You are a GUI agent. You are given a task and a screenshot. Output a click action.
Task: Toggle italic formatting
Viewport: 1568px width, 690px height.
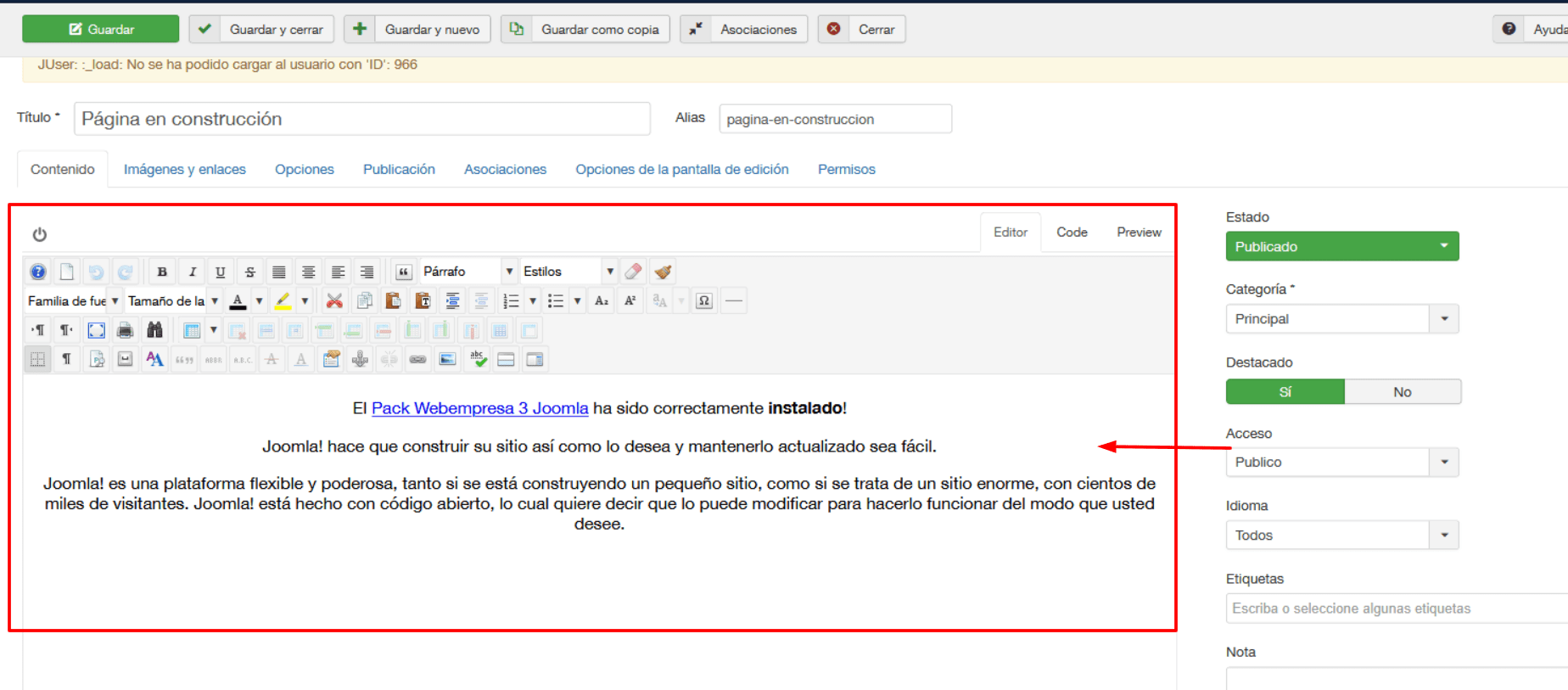[192, 272]
